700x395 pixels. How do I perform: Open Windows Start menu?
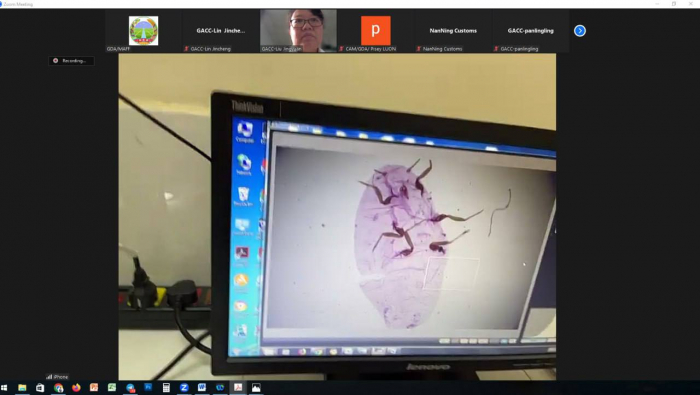[x=4, y=388]
